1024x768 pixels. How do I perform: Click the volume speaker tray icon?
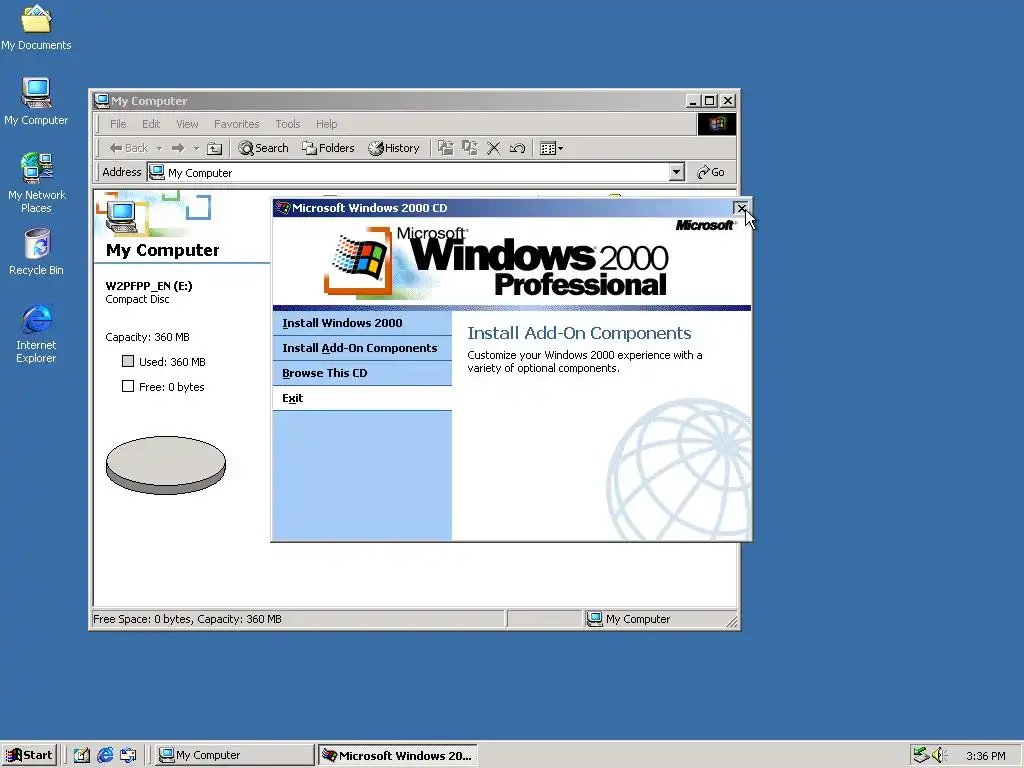(939, 755)
